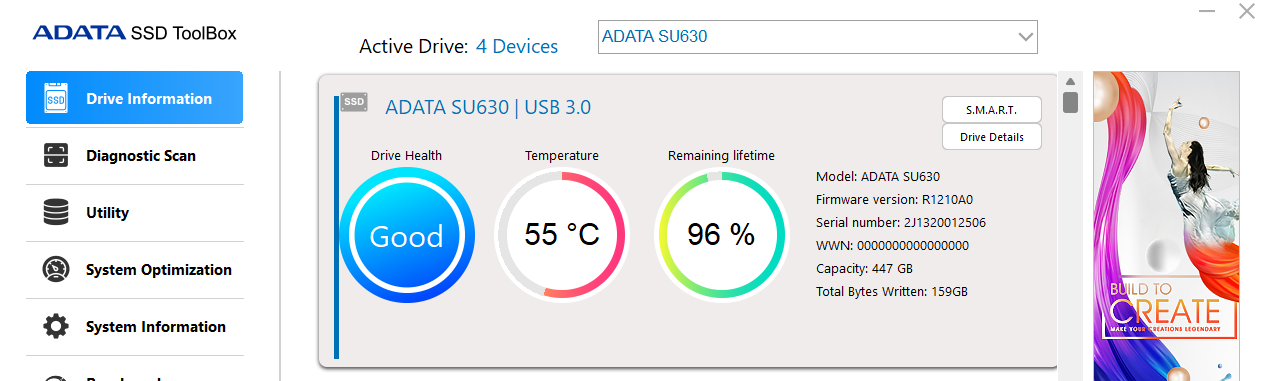Click the Drive Information SSD icon
This screenshot has width=1262, height=381.
tap(56, 98)
